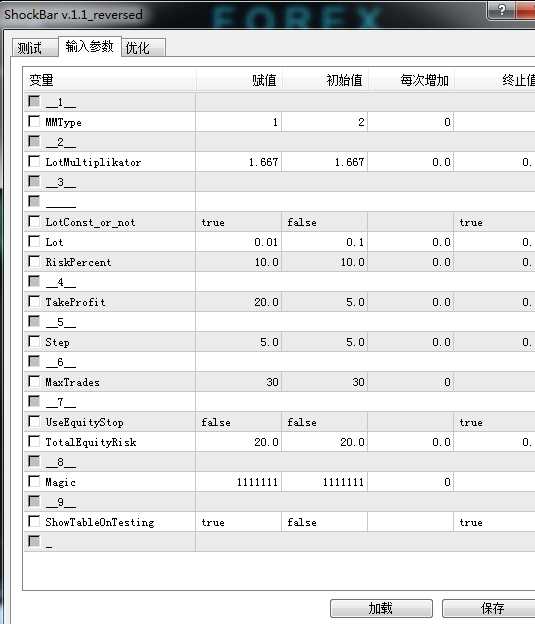Edit Step value 5.0 in 赋值 column
This screenshot has width=535, height=624.
(x=239, y=342)
